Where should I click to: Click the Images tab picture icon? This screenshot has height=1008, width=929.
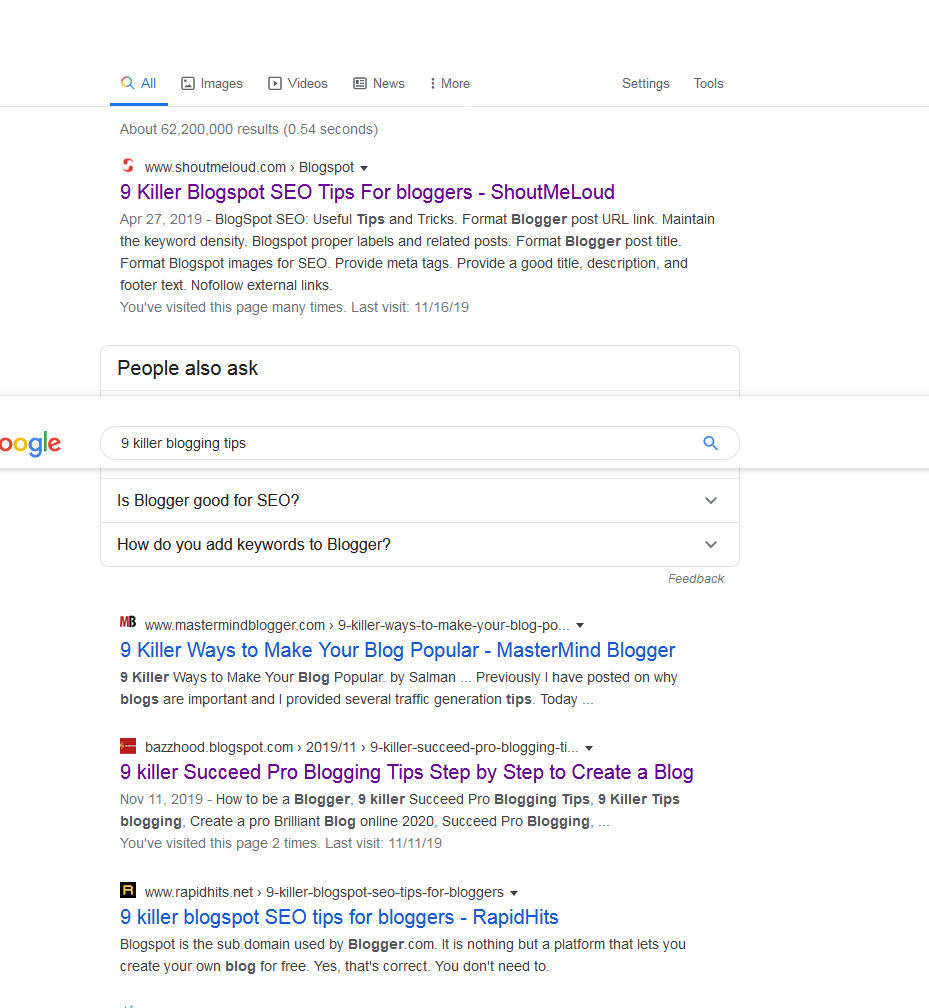pos(188,84)
